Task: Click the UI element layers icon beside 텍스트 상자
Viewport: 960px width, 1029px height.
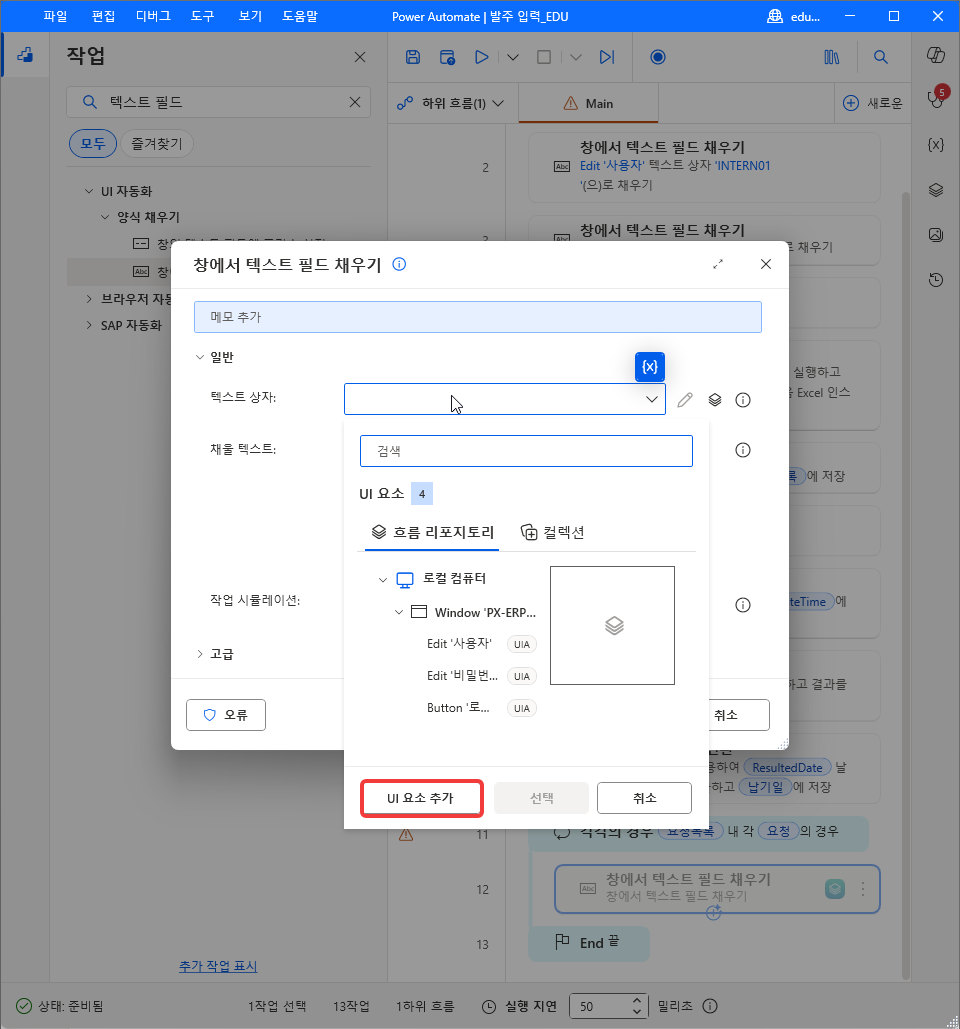Action: pyautogui.click(x=715, y=400)
